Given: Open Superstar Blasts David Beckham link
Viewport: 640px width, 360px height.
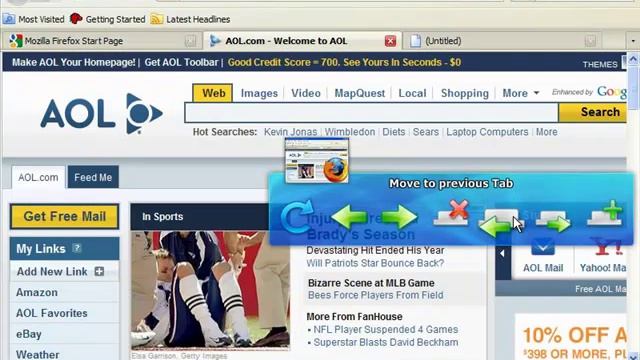Looking at the screenshot, I should (386, 342).
